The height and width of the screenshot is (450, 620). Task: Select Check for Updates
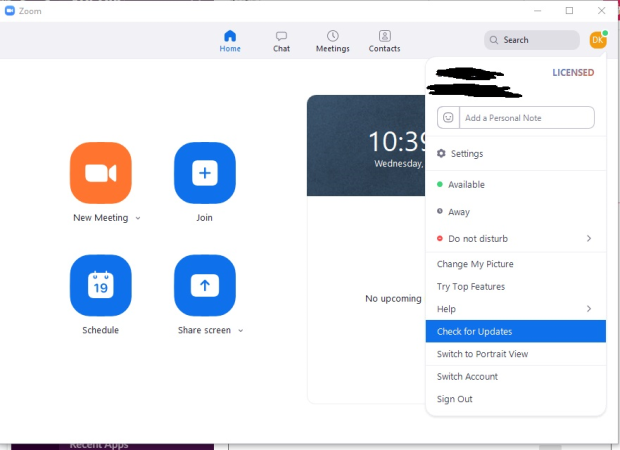pyautogui.click(x=516, y=331)
